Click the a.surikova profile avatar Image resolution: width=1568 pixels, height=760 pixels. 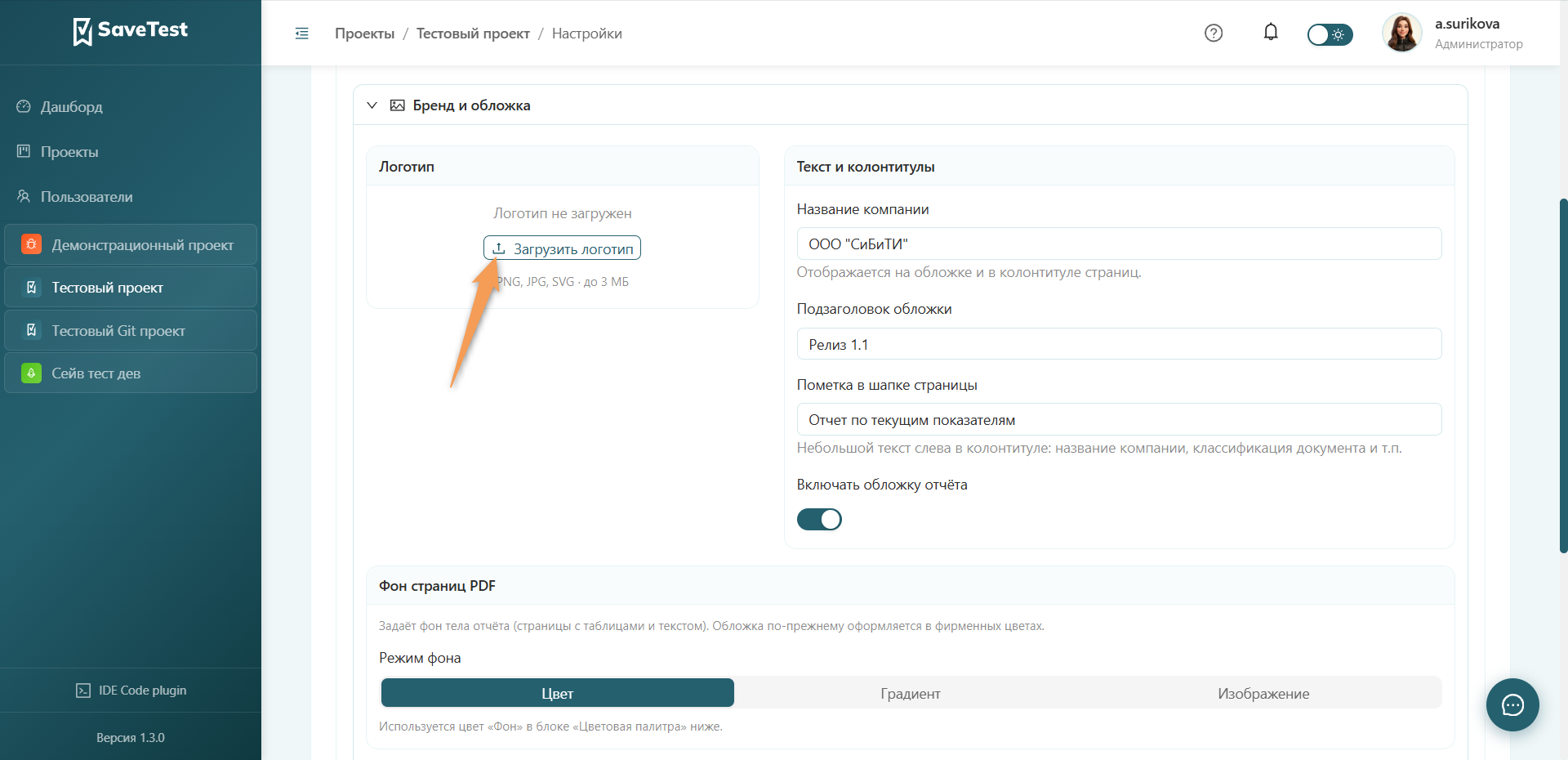click(x=1401, y=34)
